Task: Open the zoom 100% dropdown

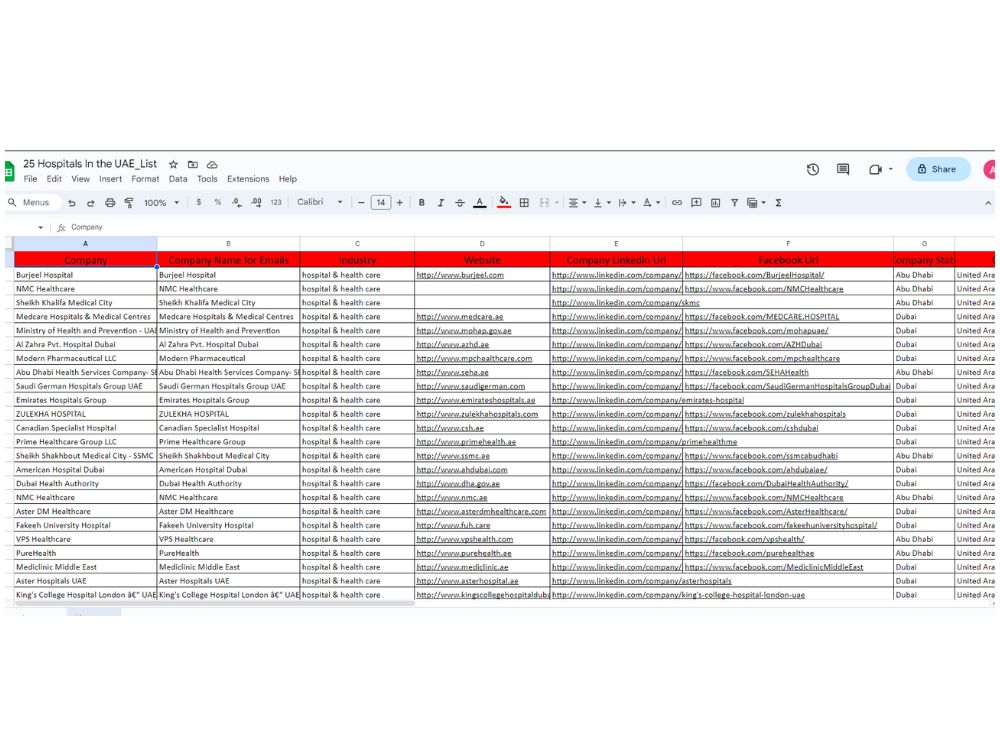Action: pos(161,203)
